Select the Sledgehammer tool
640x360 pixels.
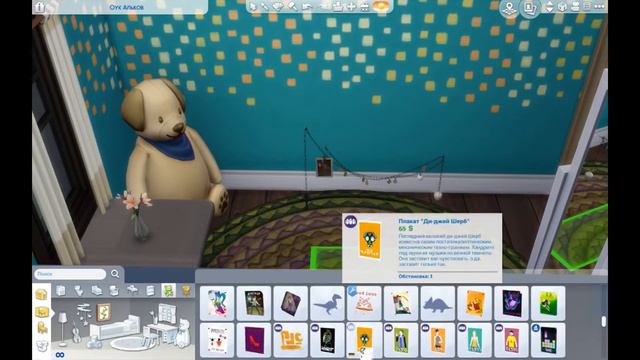click(293, 7)
